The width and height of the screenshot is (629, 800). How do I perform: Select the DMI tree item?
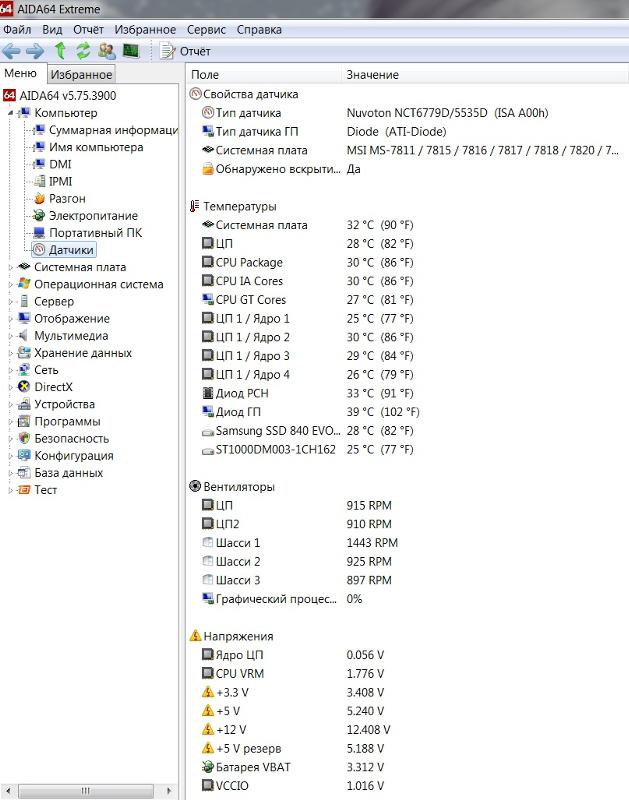60,164
